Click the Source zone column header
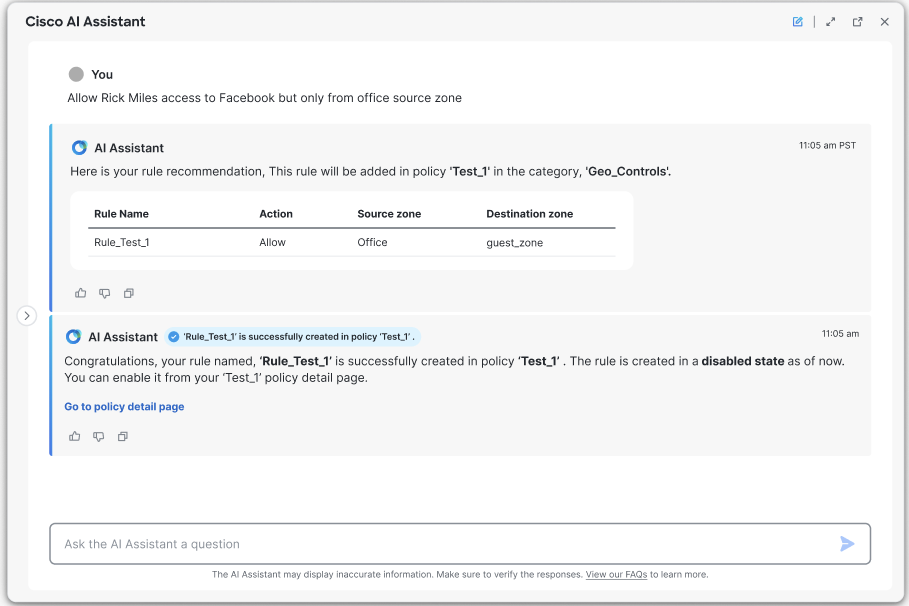 point(389,213)
